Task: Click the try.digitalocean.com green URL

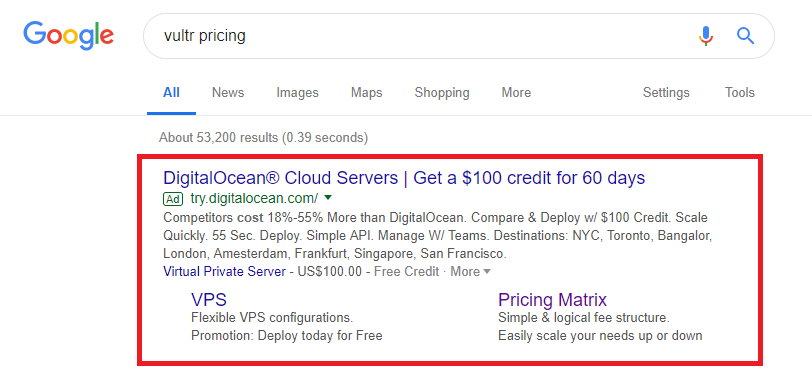Action: point(254,198)
